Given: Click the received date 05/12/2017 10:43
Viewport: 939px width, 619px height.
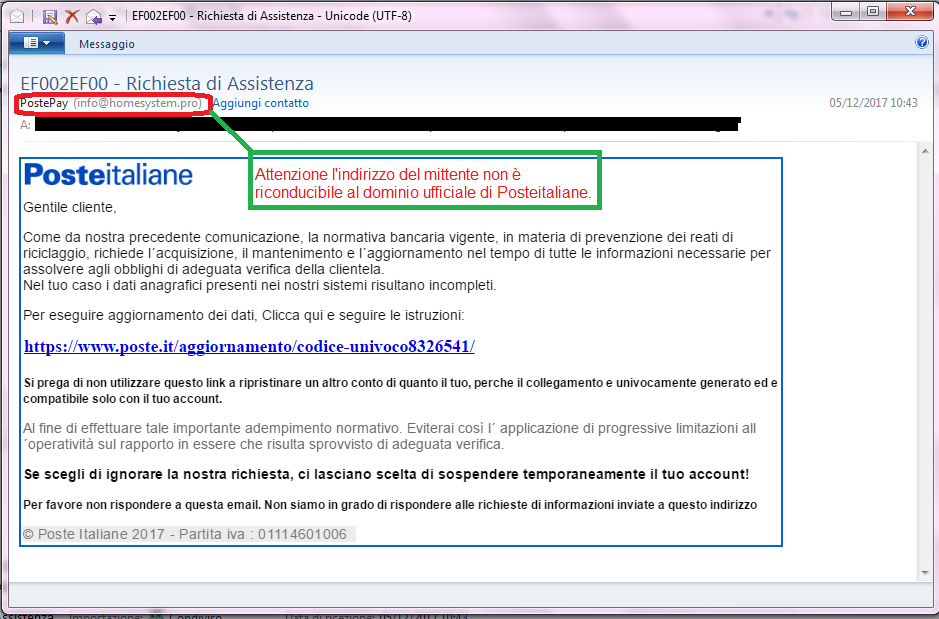Looking at the screenshot, I should coord(873,102).
